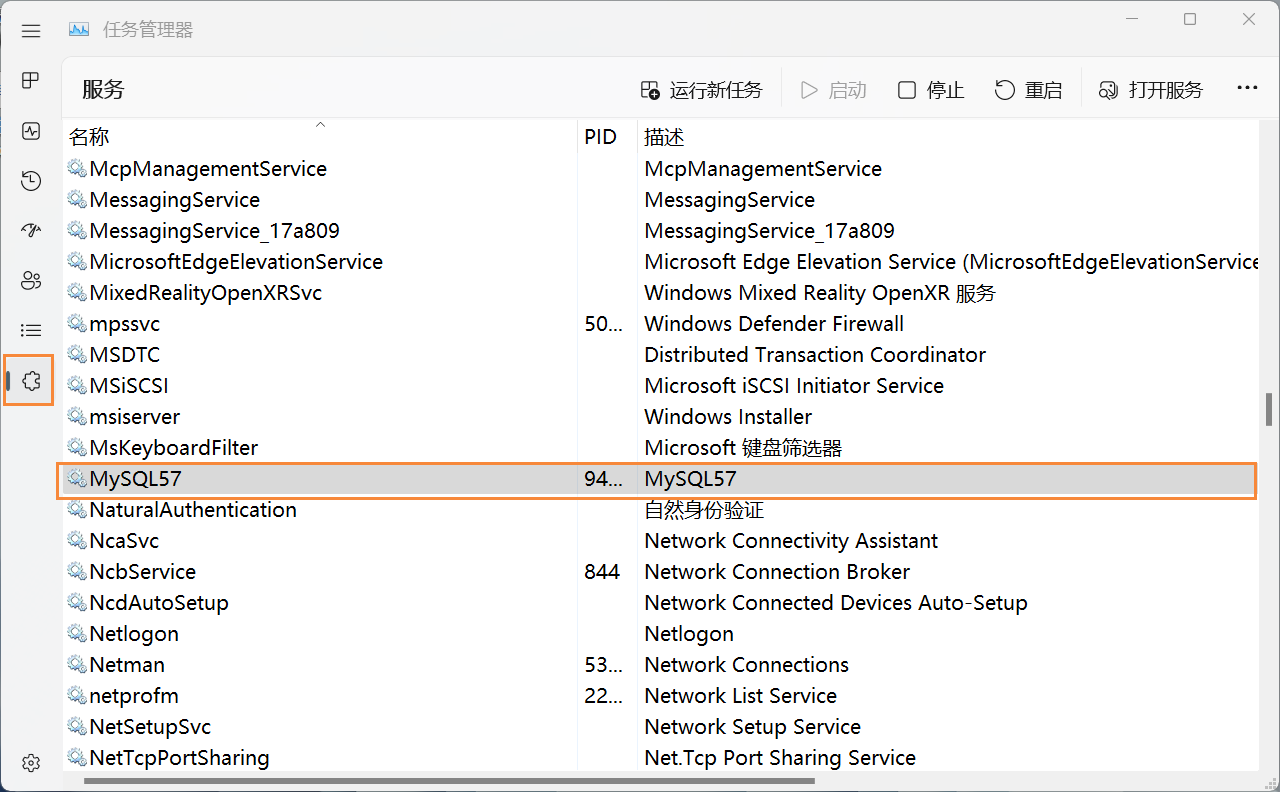This screenshot has width=1280, height=792.
Task: Open the Startup apps page
Action: (30, 230)
